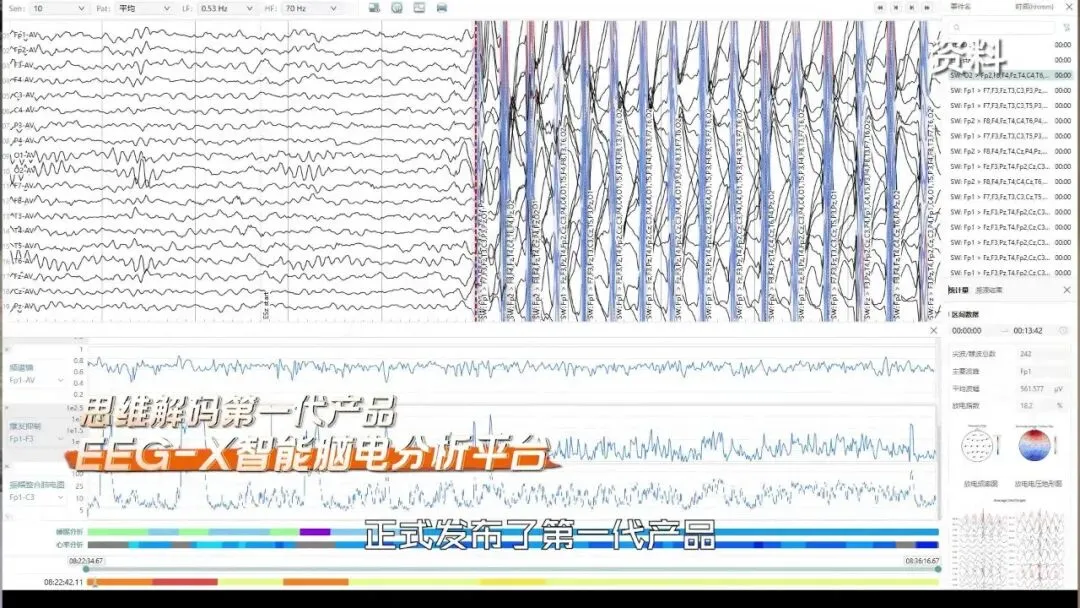Go to previous page of EEG
Screen dimensions: 1080x608
tap(896, 8)
